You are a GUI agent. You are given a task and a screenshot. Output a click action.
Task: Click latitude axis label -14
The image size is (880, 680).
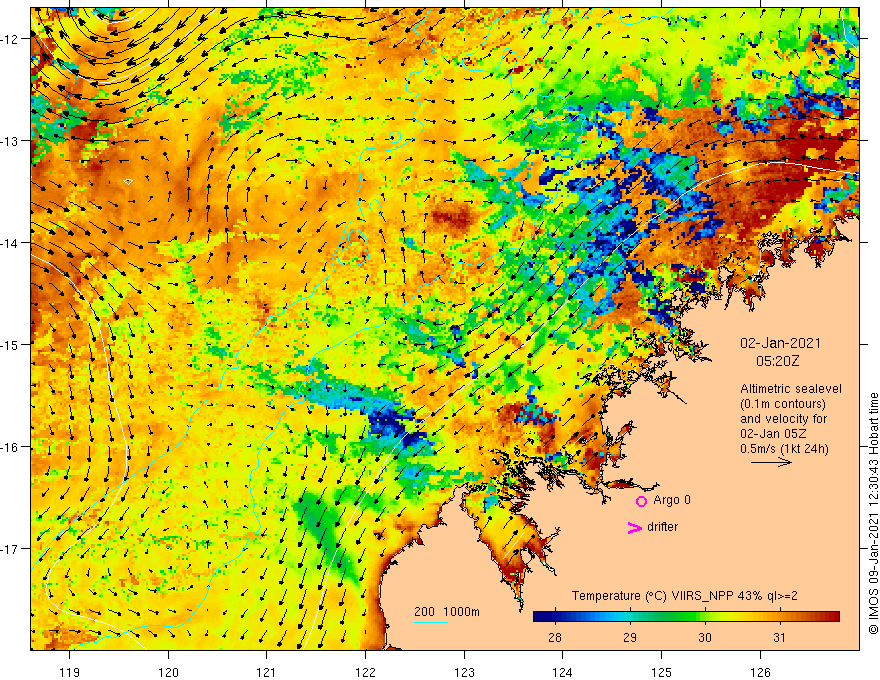(x=11, y=243)
